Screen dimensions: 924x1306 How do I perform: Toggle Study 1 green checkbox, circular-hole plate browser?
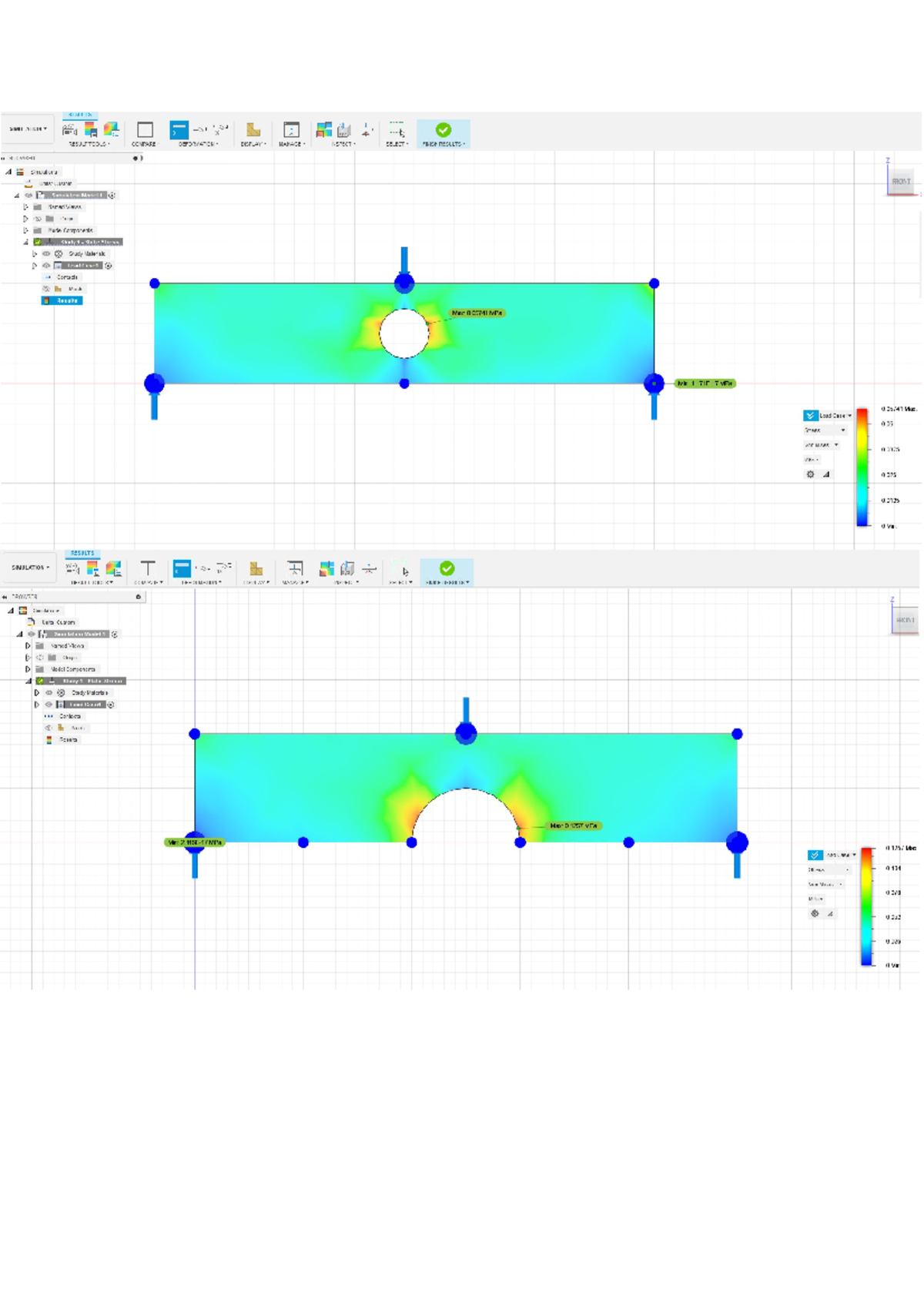pos(37,242)
